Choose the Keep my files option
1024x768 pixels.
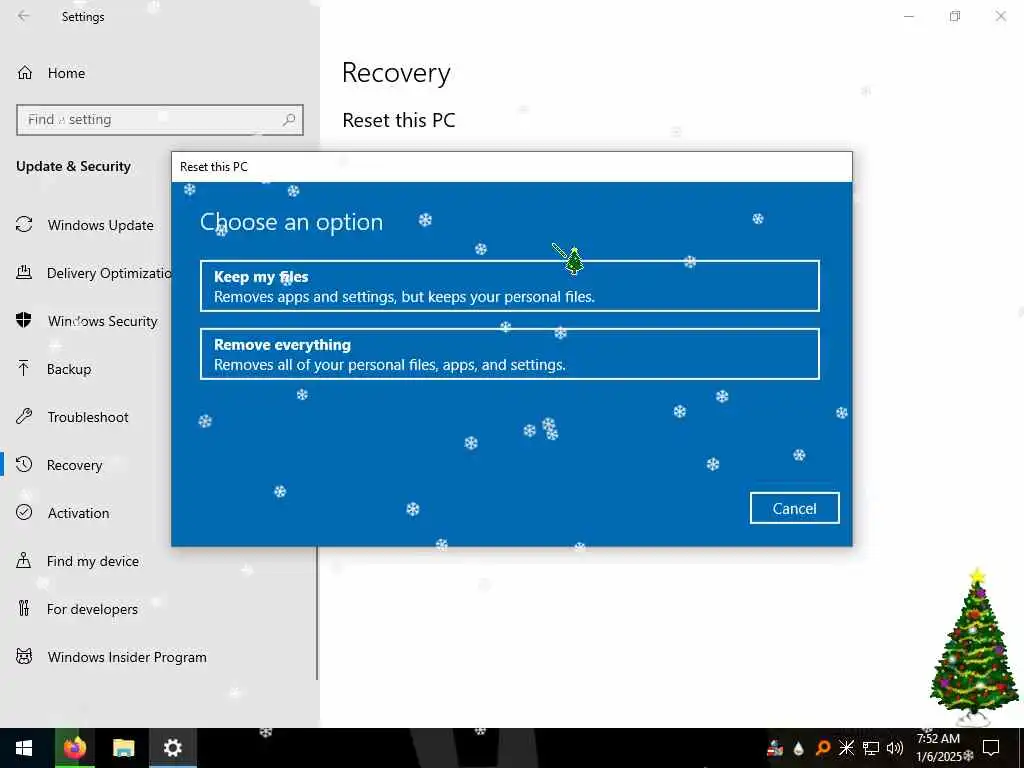point(509,286)
